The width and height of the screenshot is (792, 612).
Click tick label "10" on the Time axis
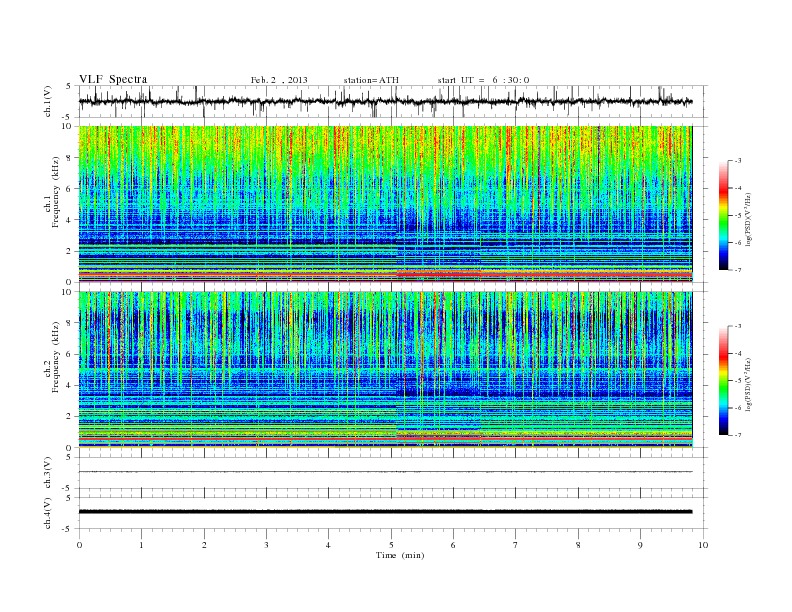pos(703,545)
